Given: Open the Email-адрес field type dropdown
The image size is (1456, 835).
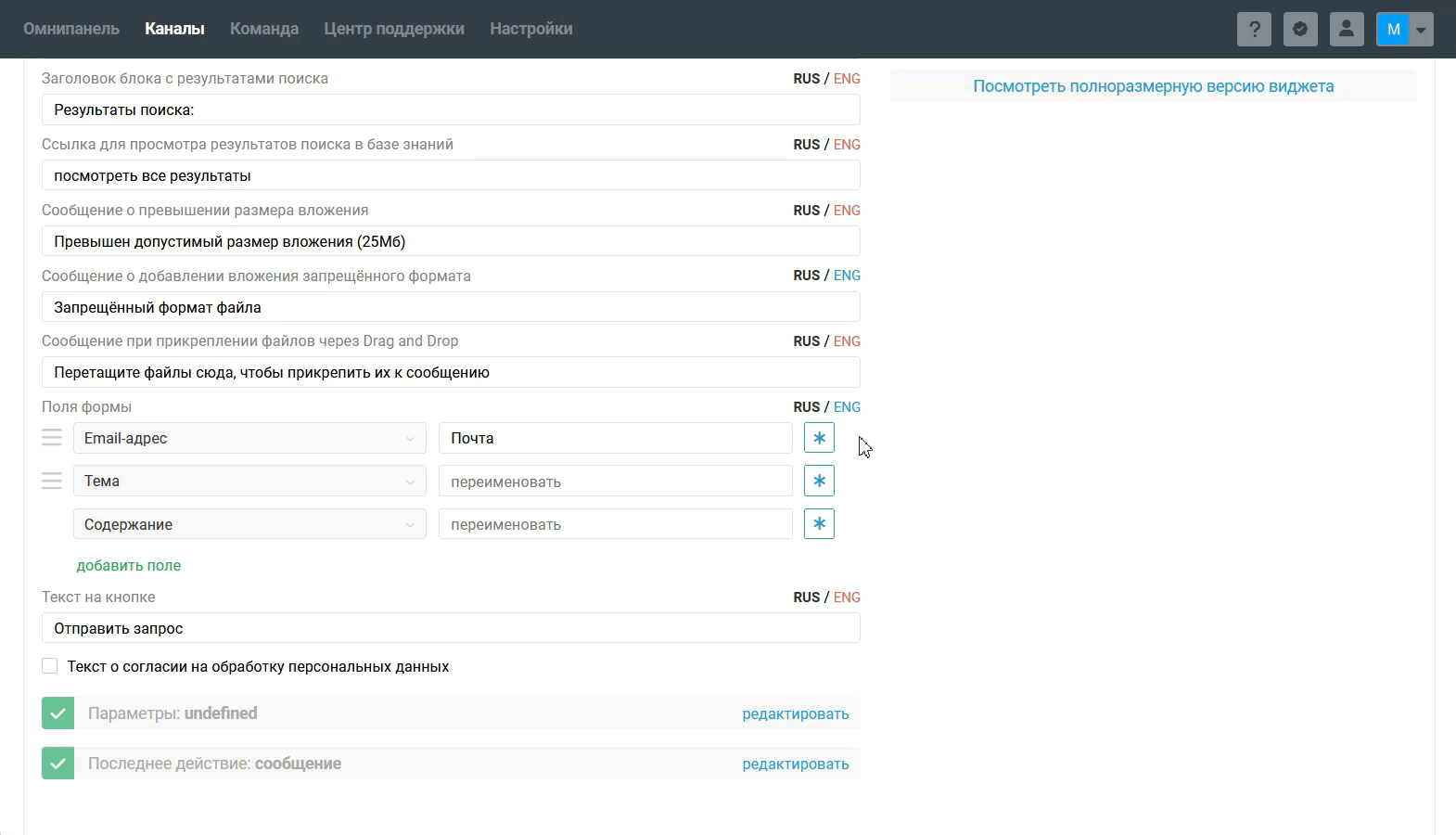Looking at the screenshot, I should tap(249, 438).
